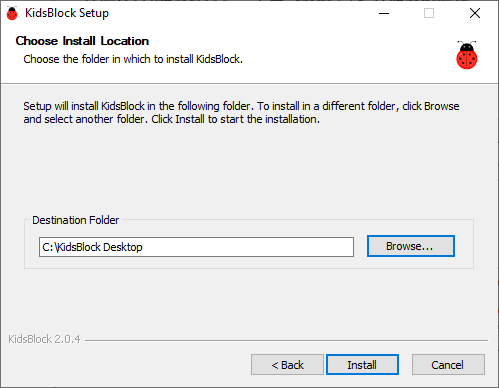Click 'Choose the folder in which to install KidsBlock.'
This screenshot has width=499, height=388.
coord(133,59)
